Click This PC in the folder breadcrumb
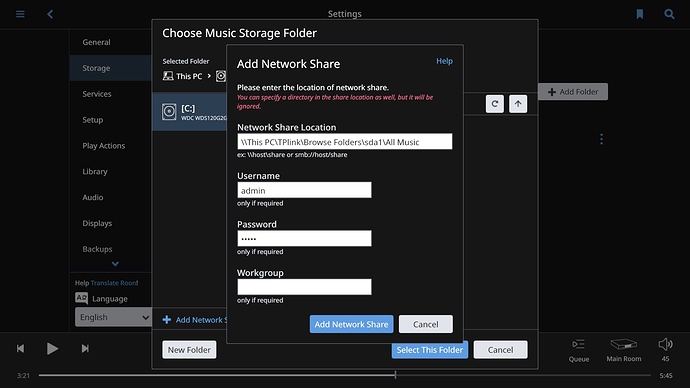Screen dimensions: 690x388 point(189,76)
